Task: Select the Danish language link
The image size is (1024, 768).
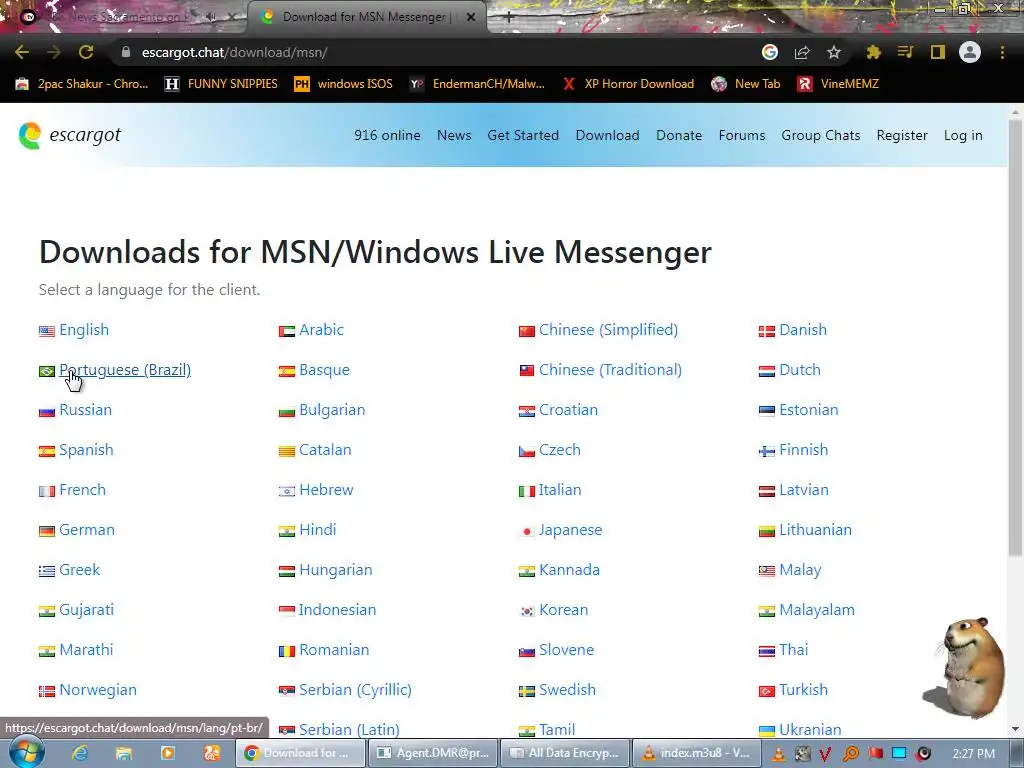Action: coord(803,330)
